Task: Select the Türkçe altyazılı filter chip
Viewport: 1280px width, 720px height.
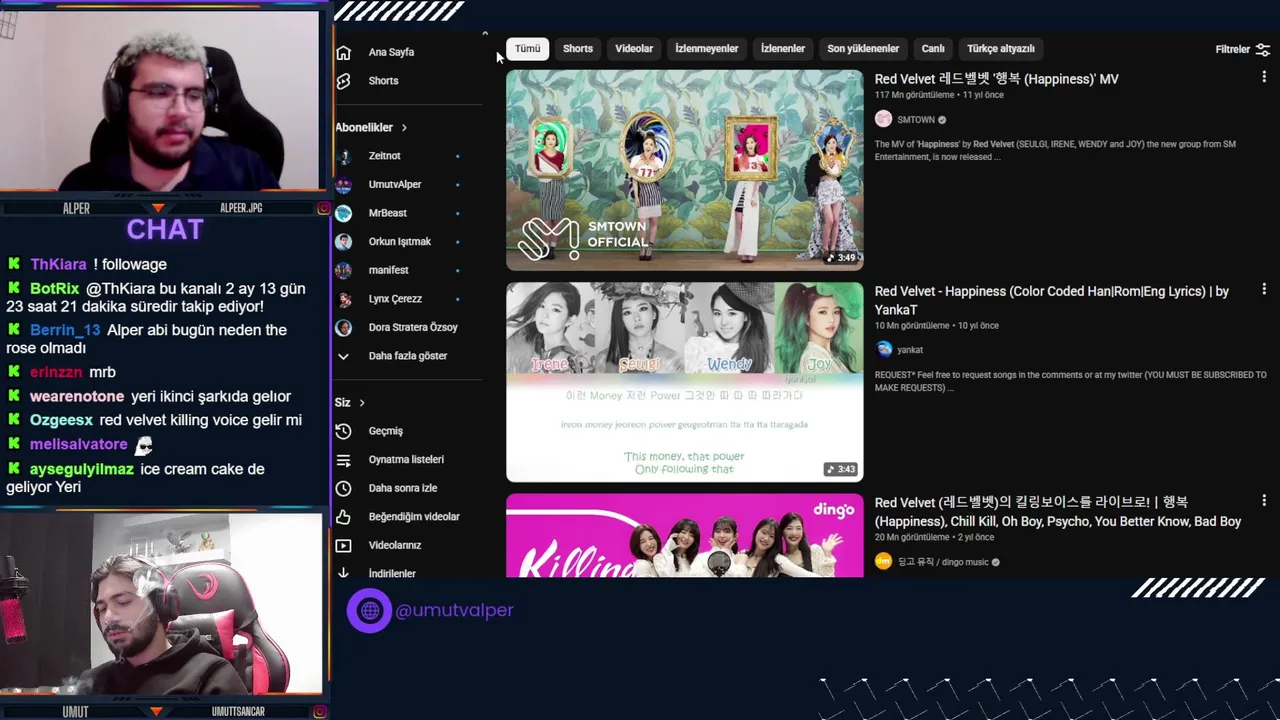Action: pyautogui.click(x=1001, y=49)
